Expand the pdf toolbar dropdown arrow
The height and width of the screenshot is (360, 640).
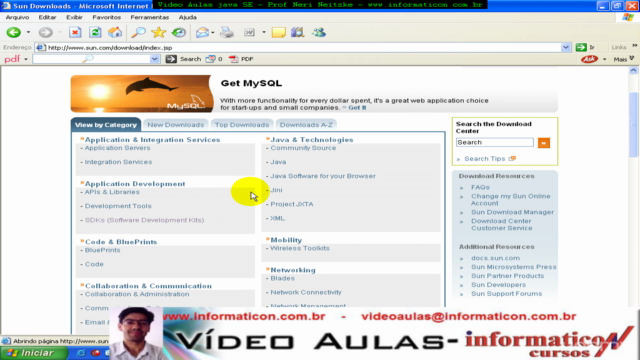(x=26, y=59)
